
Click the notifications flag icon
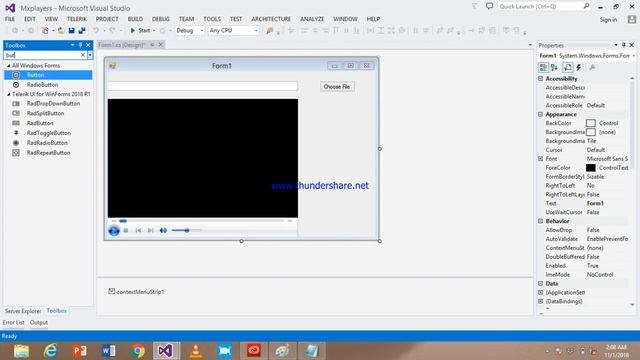[475, 6]
